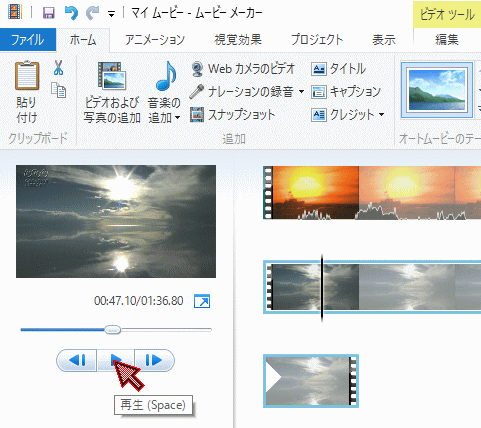Screen dimensions: 481x428
Task: Record from Web カメラのビデオ
Action: tap(243, 69)
